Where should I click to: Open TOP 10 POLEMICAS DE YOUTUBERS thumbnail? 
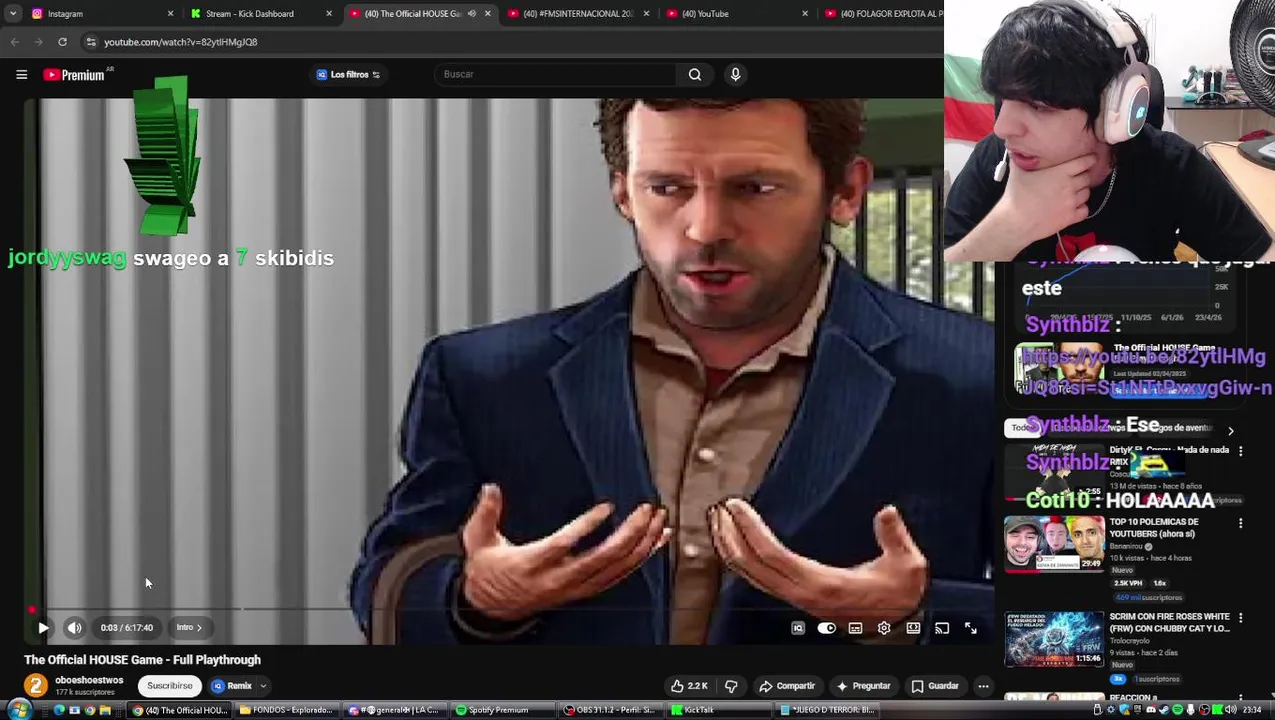(x=1054, y=544)
